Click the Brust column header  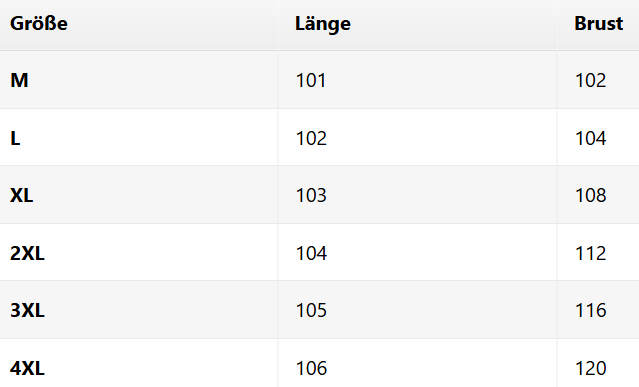coord(599,24)
